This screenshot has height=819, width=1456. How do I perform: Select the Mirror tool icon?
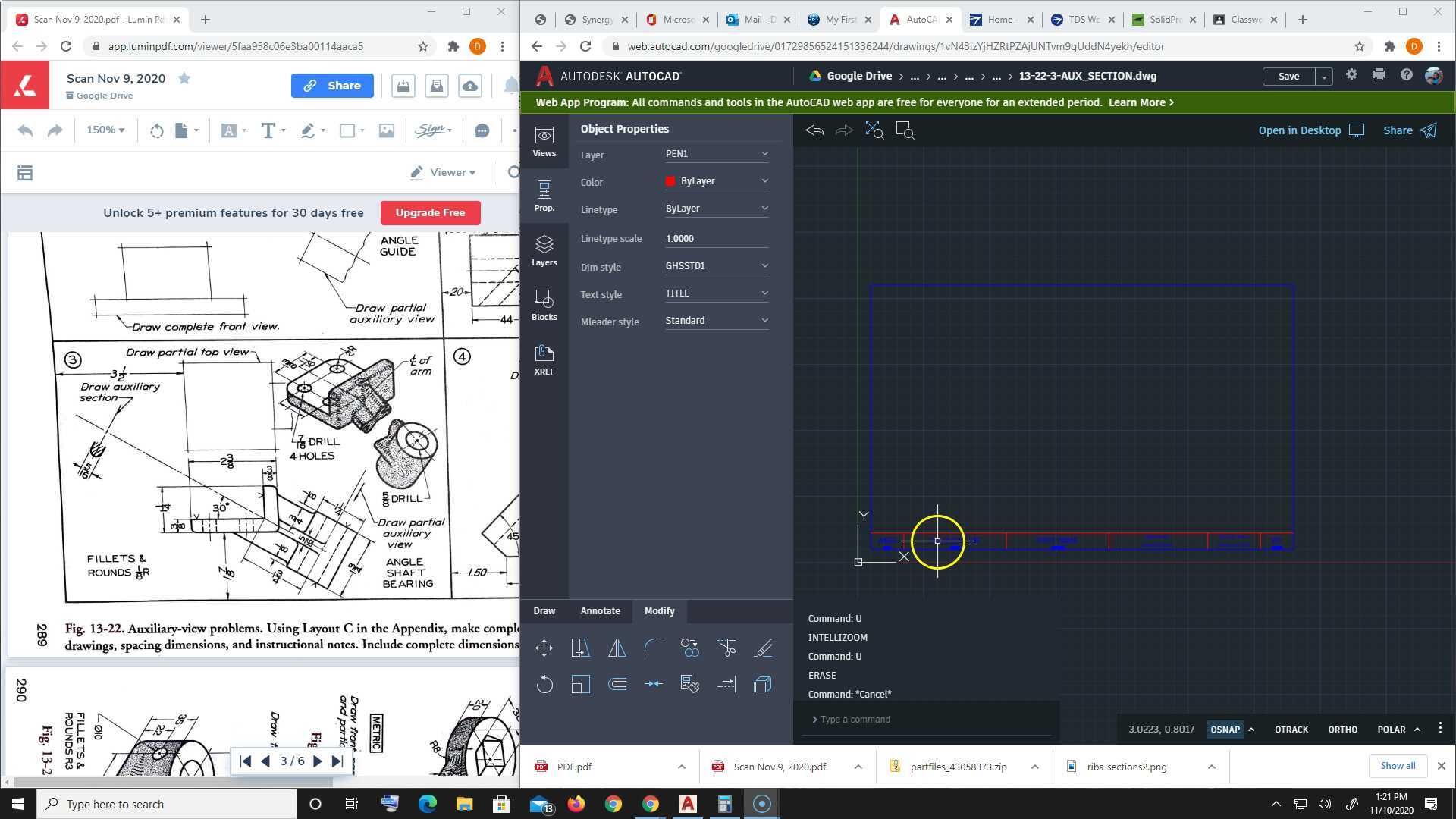[617, 648]
